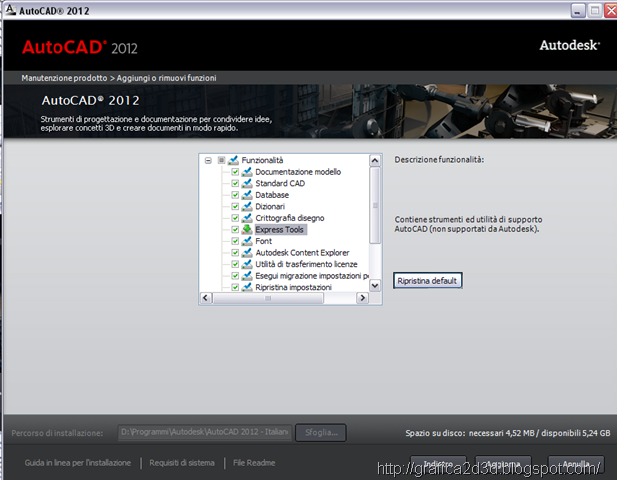Click the horizontal scrollbar thumb in feature list
Screen dimensions: 617x480
(x=268, y=298)
